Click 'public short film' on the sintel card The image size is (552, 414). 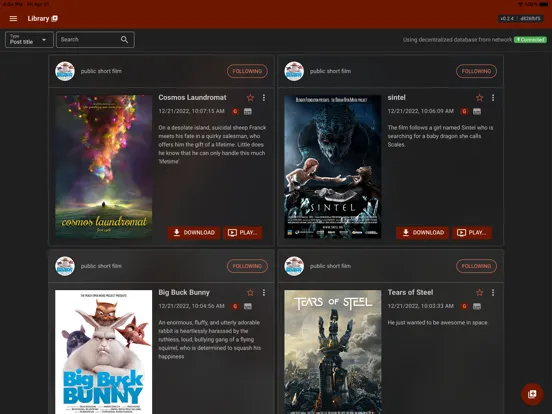330,71
